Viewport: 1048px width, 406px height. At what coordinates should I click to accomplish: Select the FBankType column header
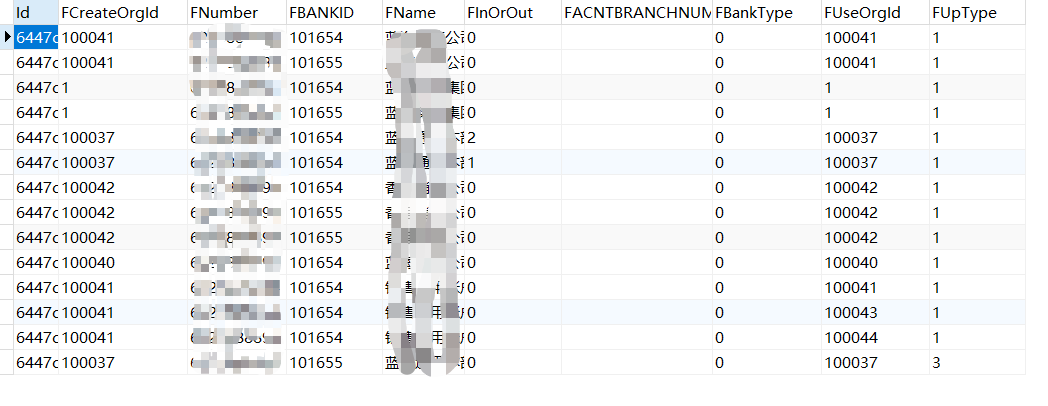[x=765, y=13]
